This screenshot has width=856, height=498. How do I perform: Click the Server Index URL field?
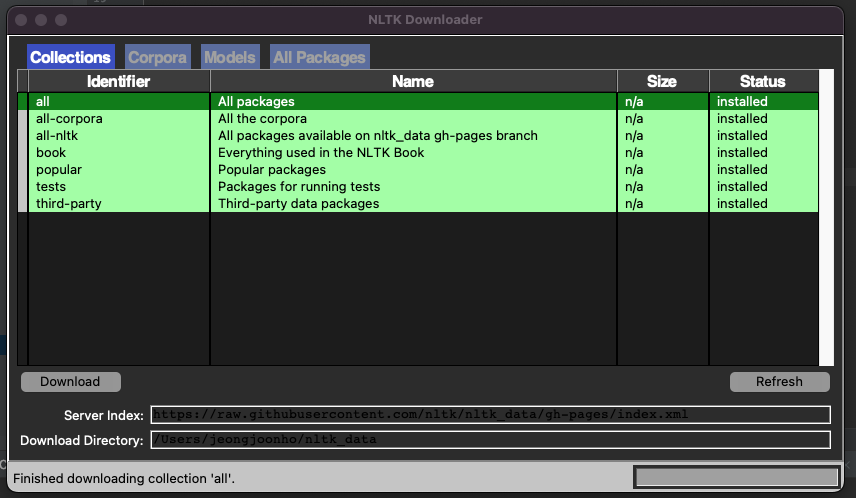point(490,414)
